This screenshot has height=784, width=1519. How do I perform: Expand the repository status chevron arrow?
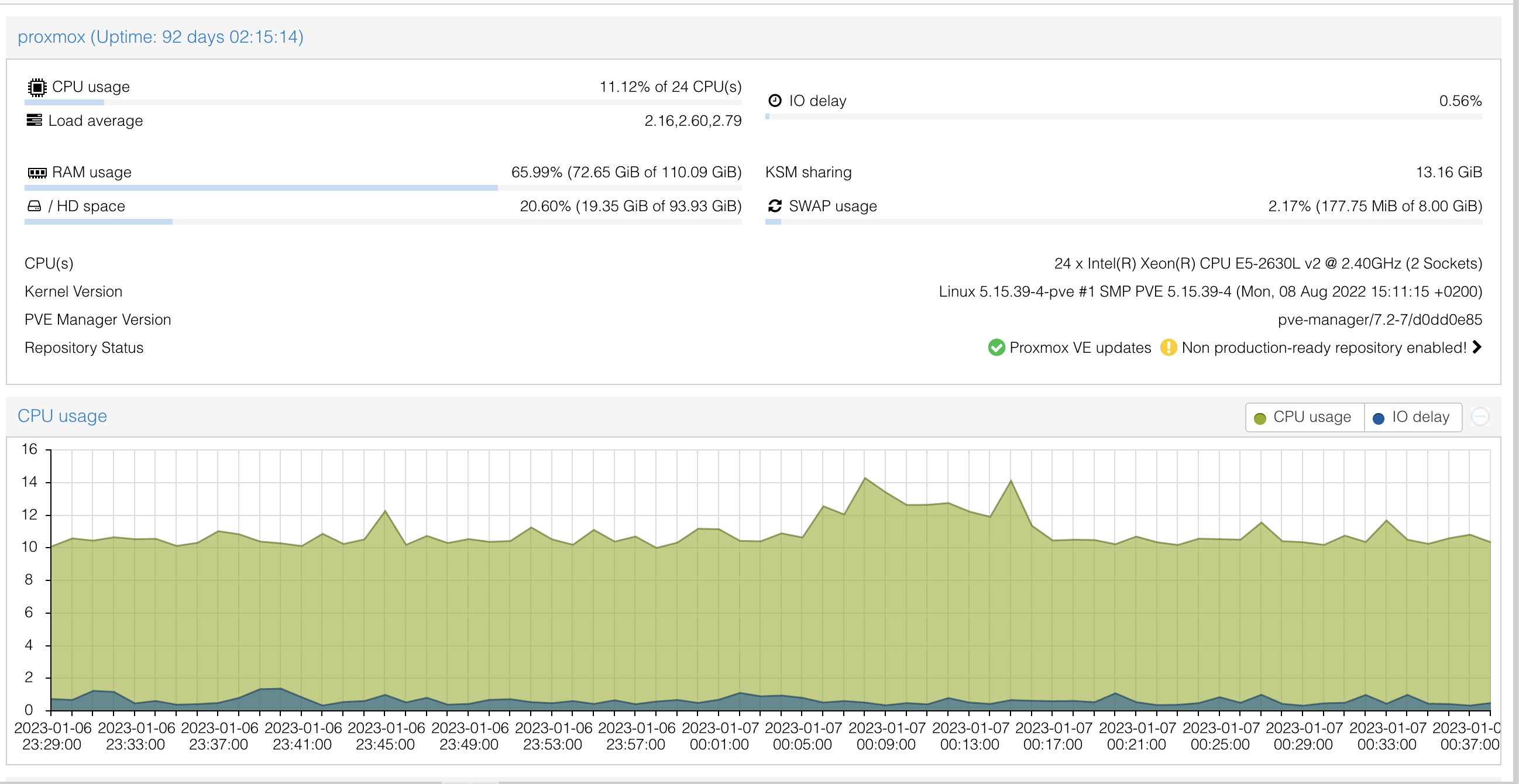coord(1476,347)
